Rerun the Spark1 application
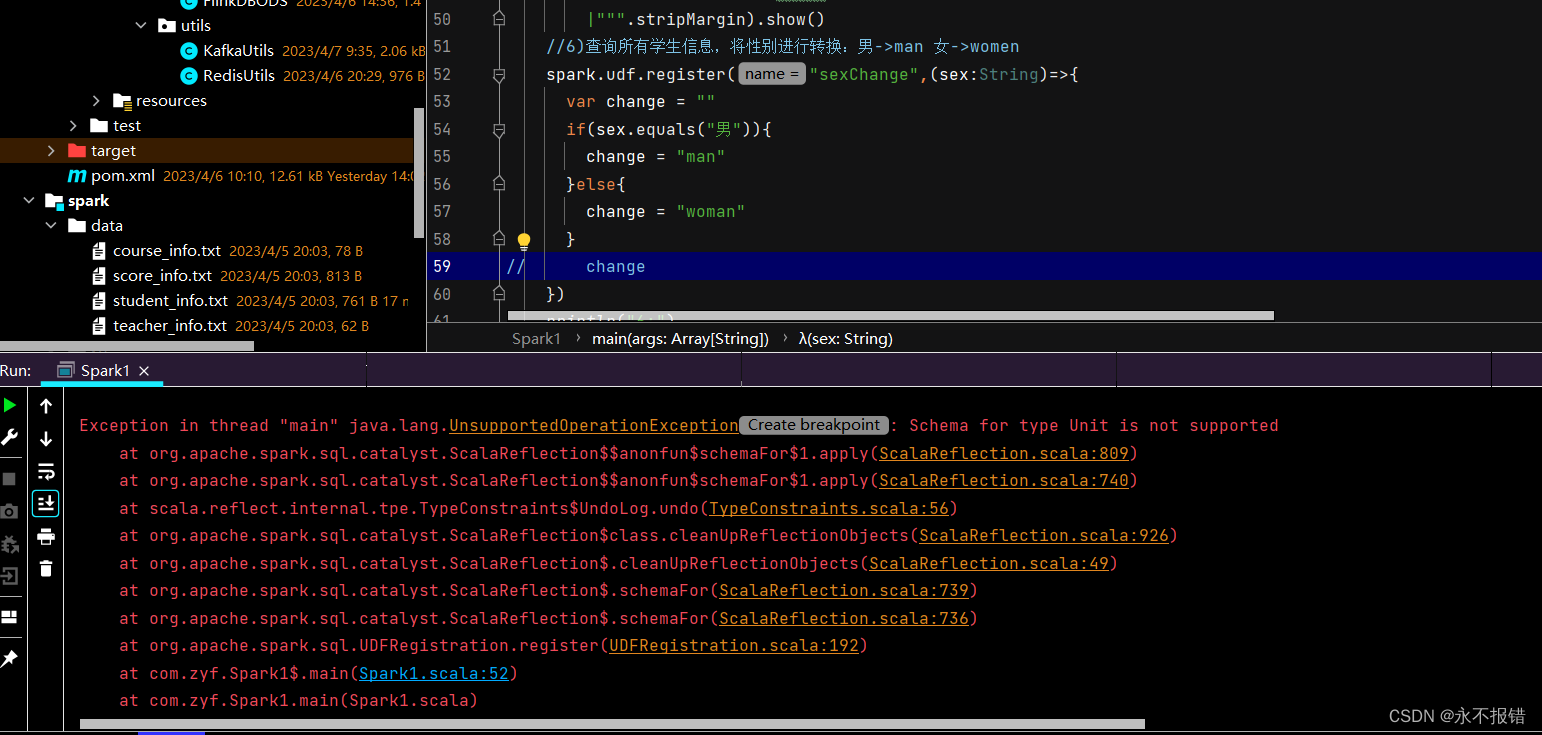 click(9, 405)
